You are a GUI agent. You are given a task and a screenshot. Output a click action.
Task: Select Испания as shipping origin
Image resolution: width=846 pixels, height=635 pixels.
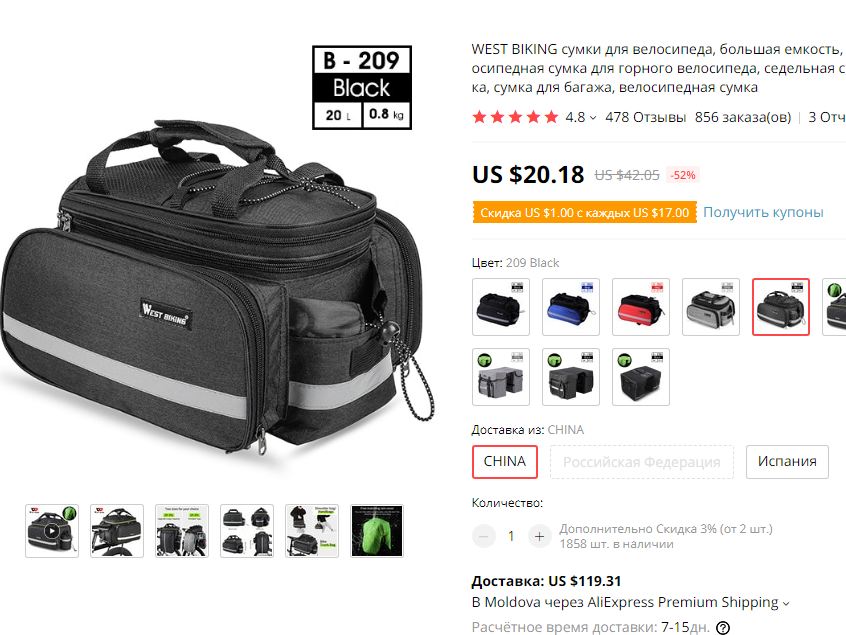(x=787, y=462)
